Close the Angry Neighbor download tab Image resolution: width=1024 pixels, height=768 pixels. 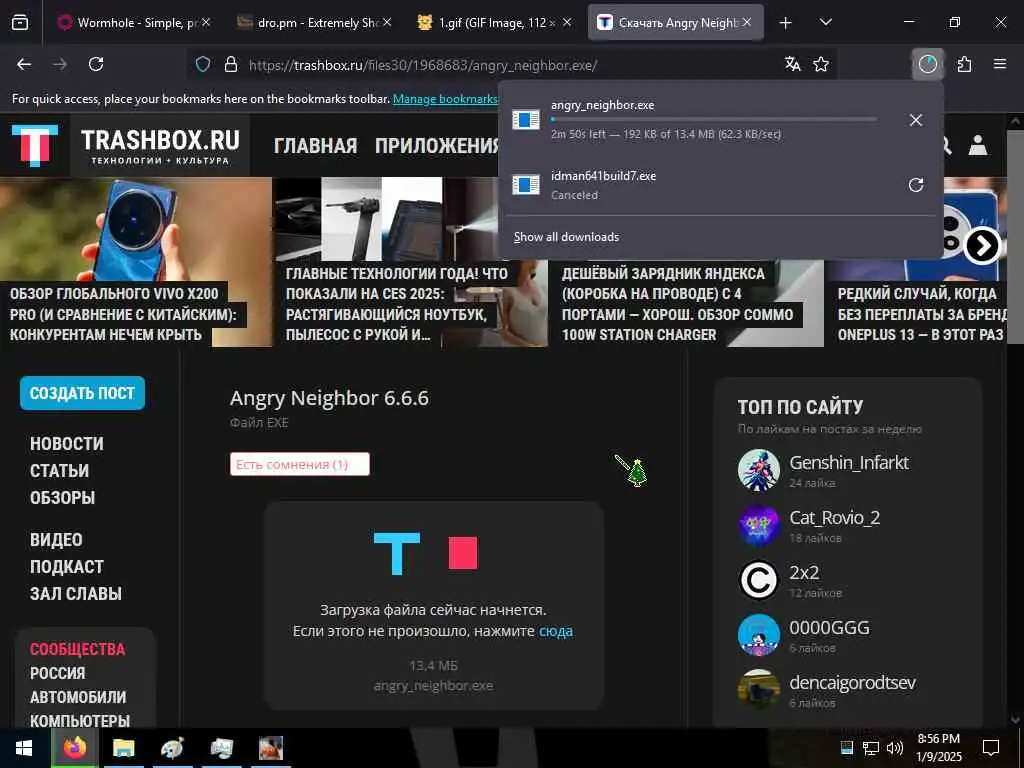tap(747, 22)
